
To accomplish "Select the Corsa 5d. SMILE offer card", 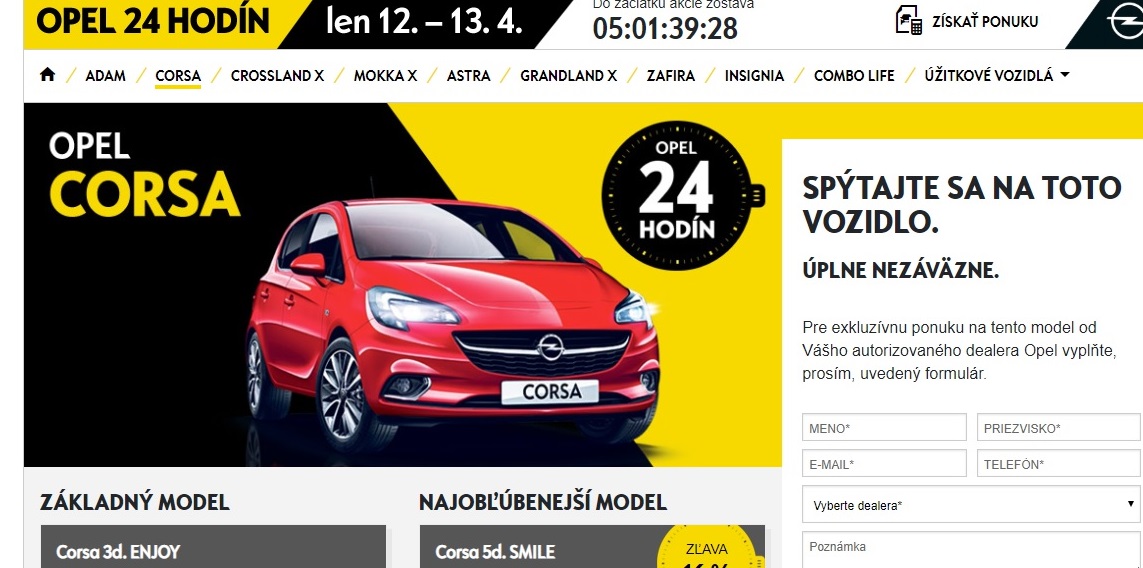I will [592, 547].
